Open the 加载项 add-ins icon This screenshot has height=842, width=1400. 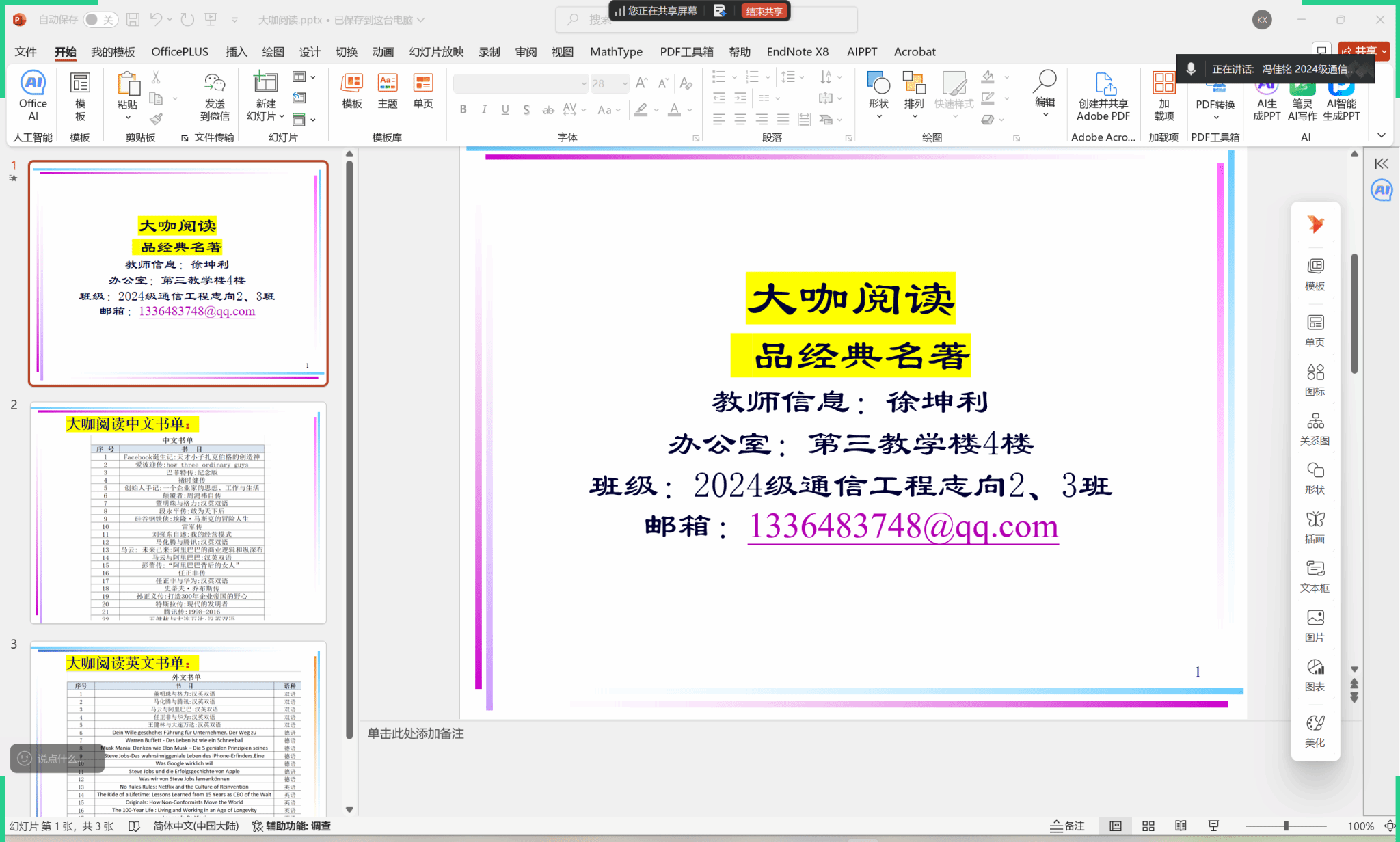pyautogui.click(x=1163, y=96)
